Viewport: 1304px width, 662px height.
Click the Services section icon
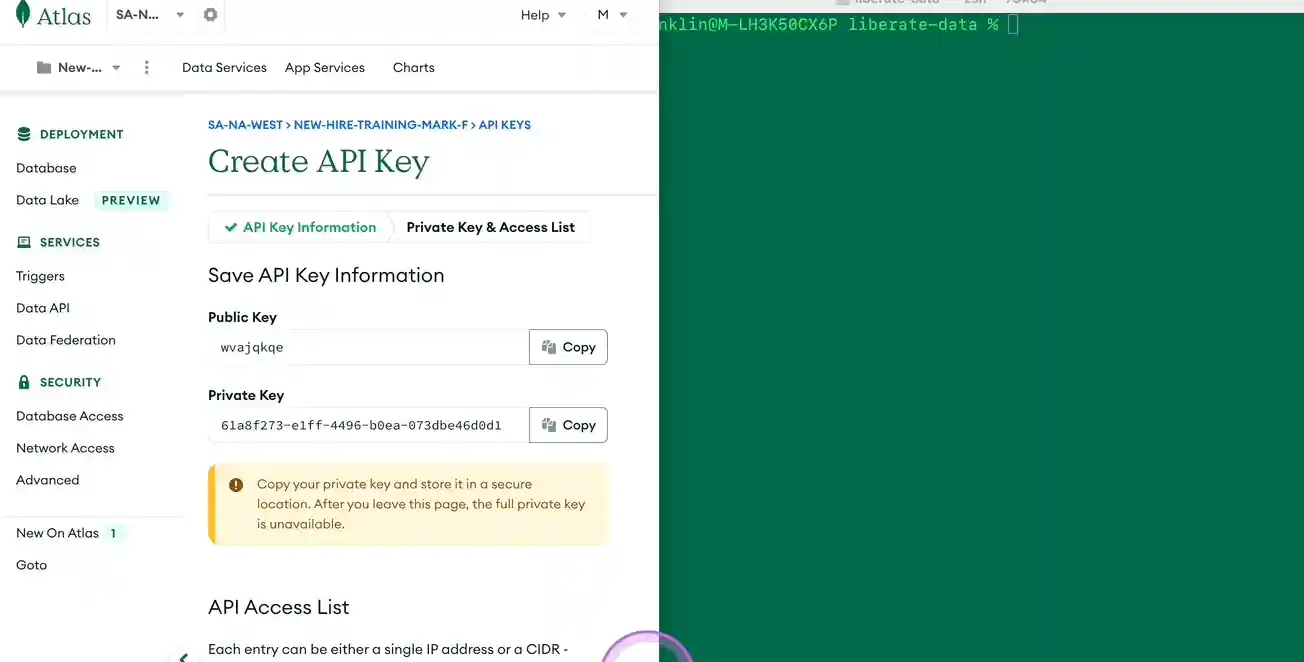coord(24,242)
